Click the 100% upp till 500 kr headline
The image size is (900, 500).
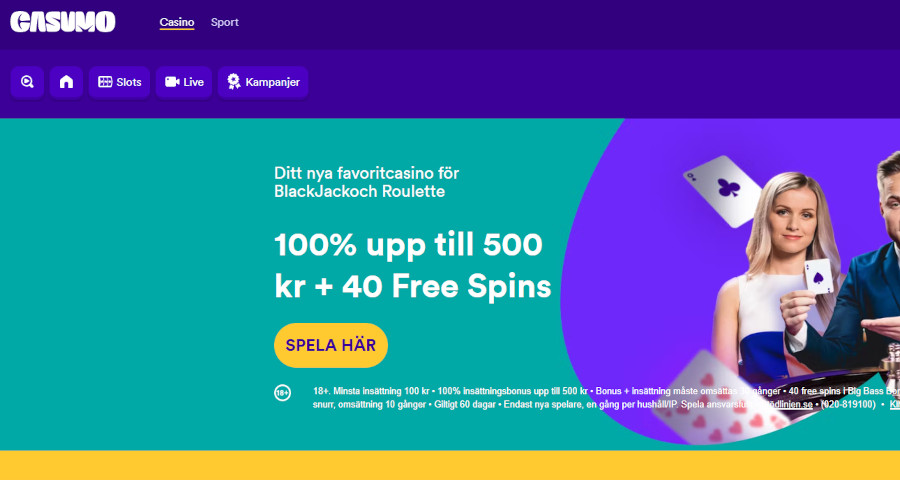[x=413, y=265]
